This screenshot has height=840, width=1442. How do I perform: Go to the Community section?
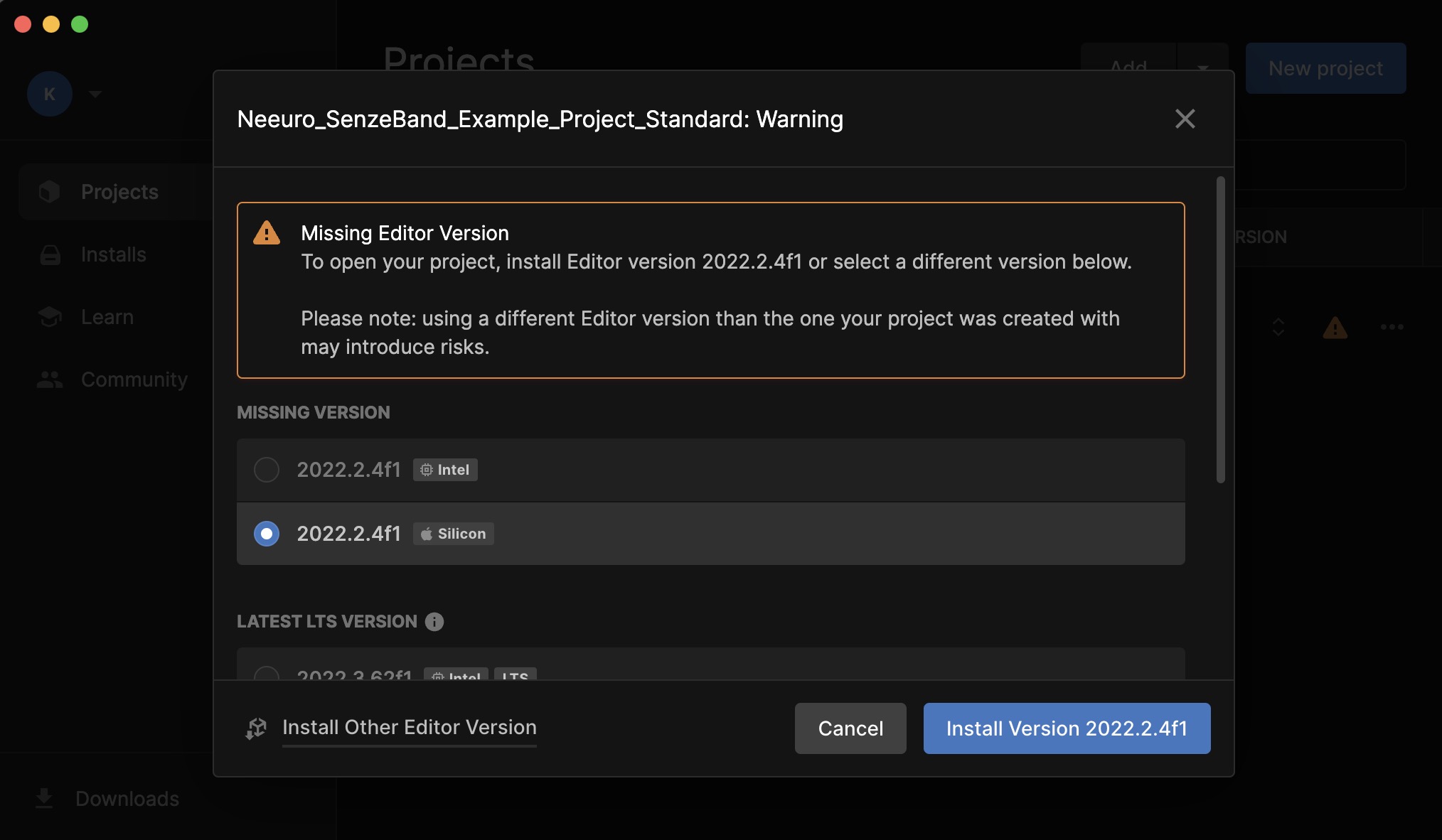tap(133, 379)
